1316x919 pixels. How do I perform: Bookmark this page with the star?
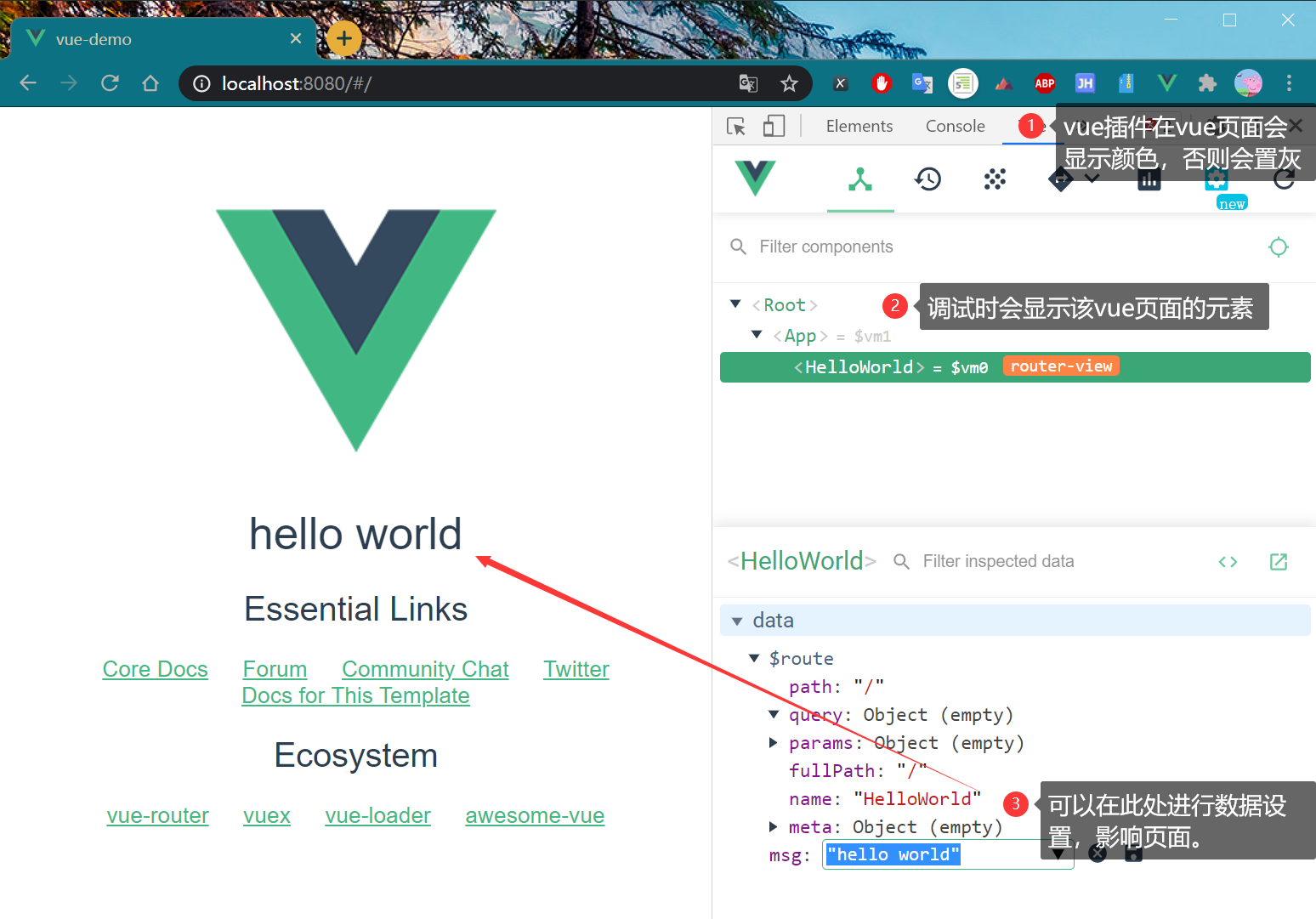(789, 83)
